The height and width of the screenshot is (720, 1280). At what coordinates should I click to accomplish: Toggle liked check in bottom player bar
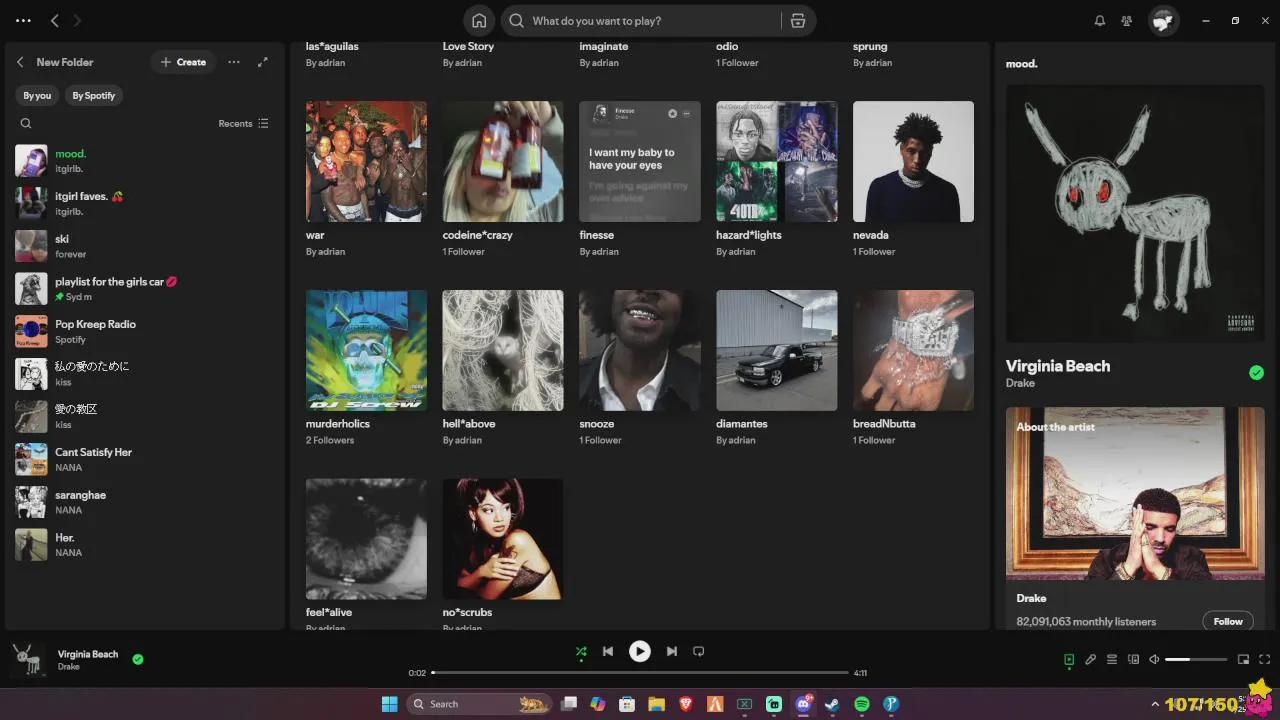click(x=138, y=659)
